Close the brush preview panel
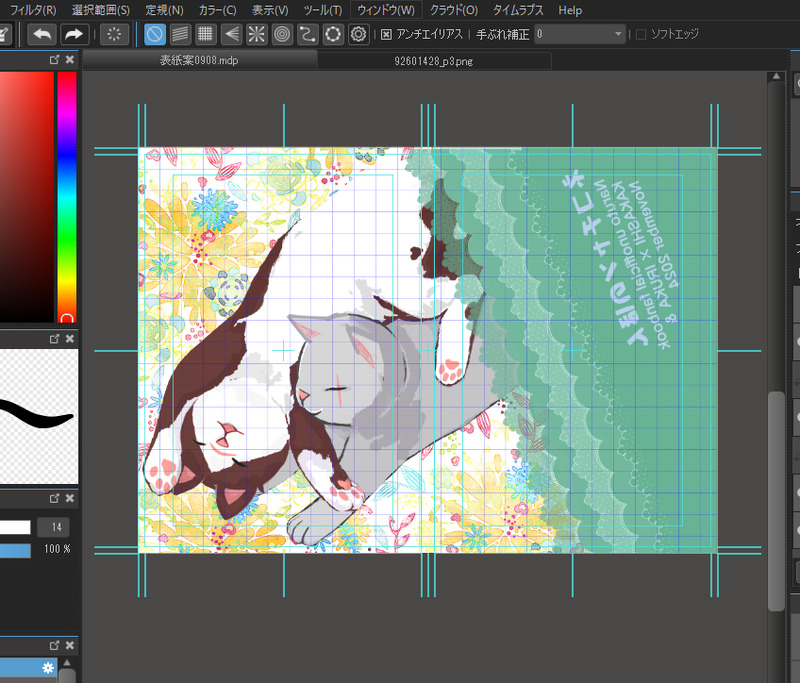Viewport: 800px width, 683px height. point(70,339)
